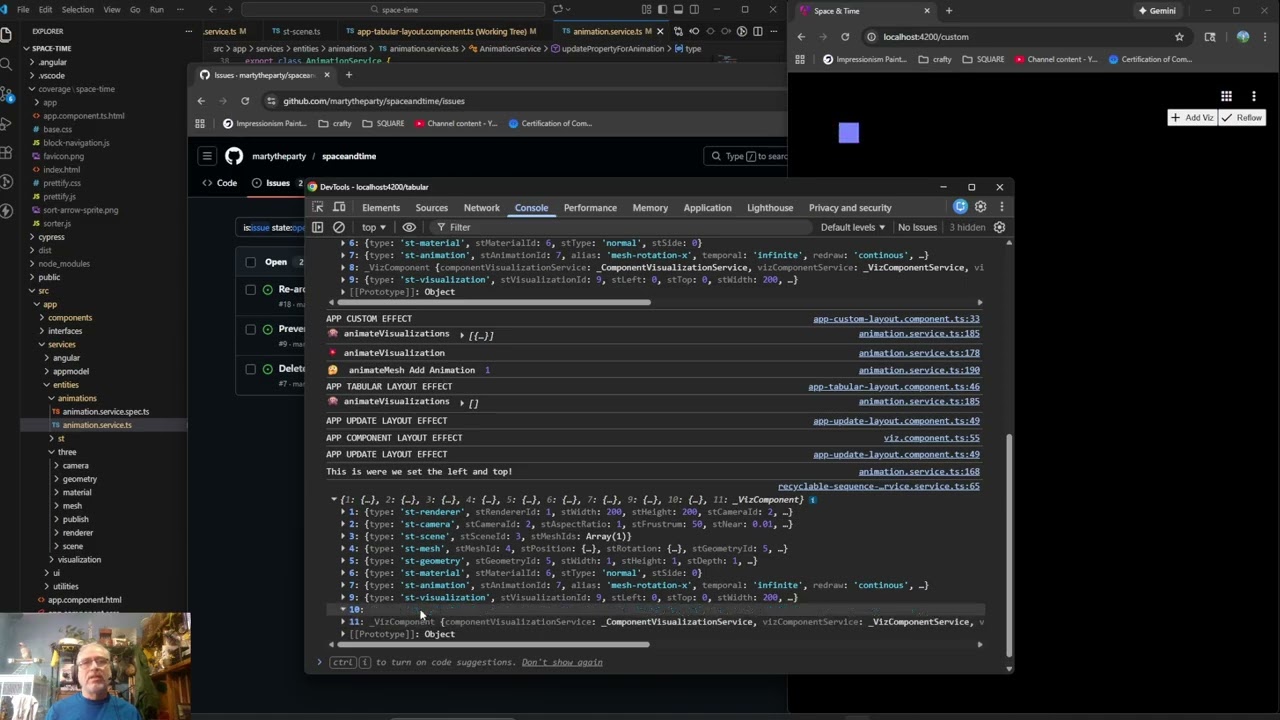Tick the checkbox for the 'Preve' issue
The image size is (1280, 720).
point(251,329)
